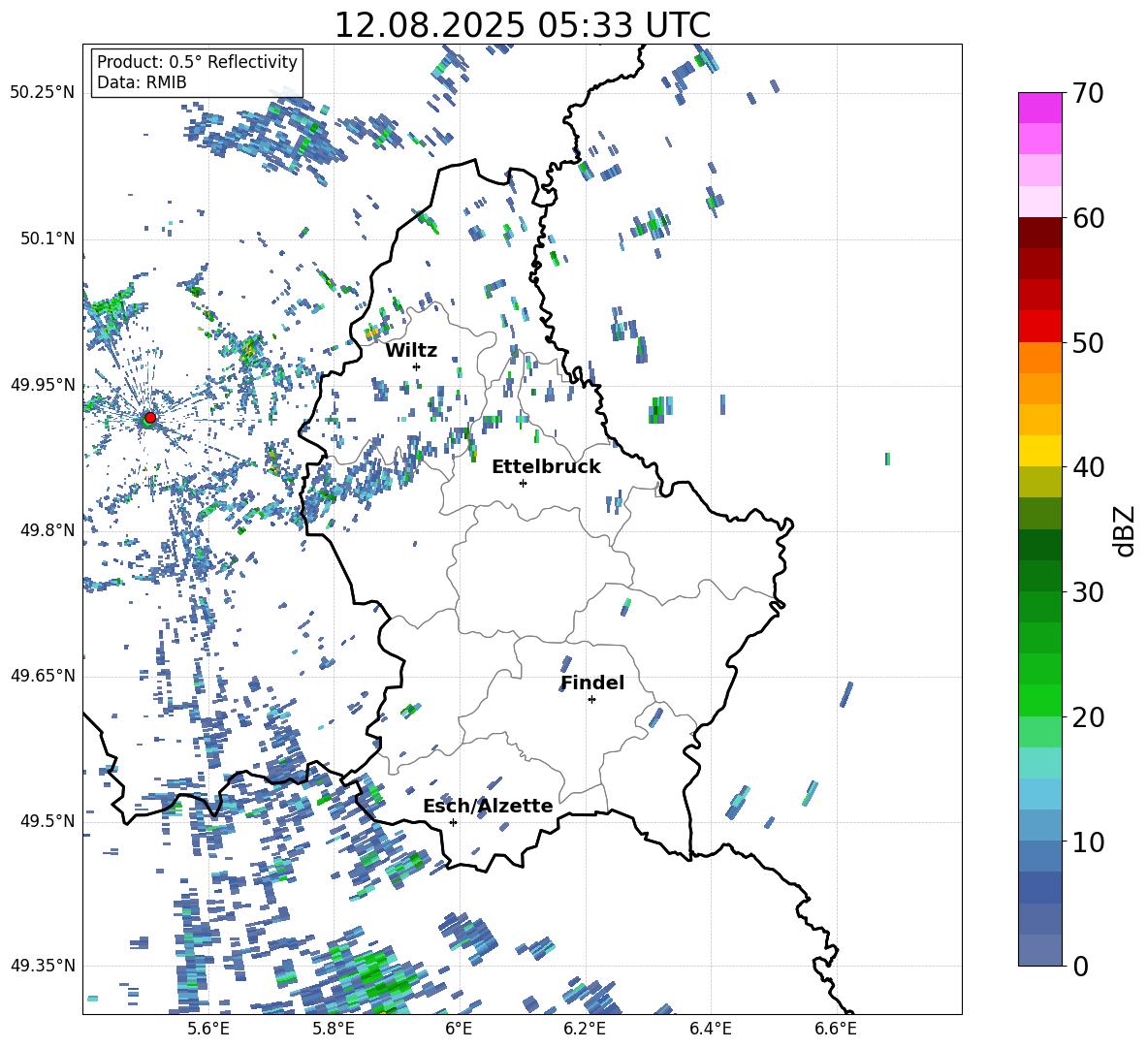Click the Data: RMIB text
The width and height of the screenshot is (1148, 1048).
pyautogui.click(x=142, y=82)
